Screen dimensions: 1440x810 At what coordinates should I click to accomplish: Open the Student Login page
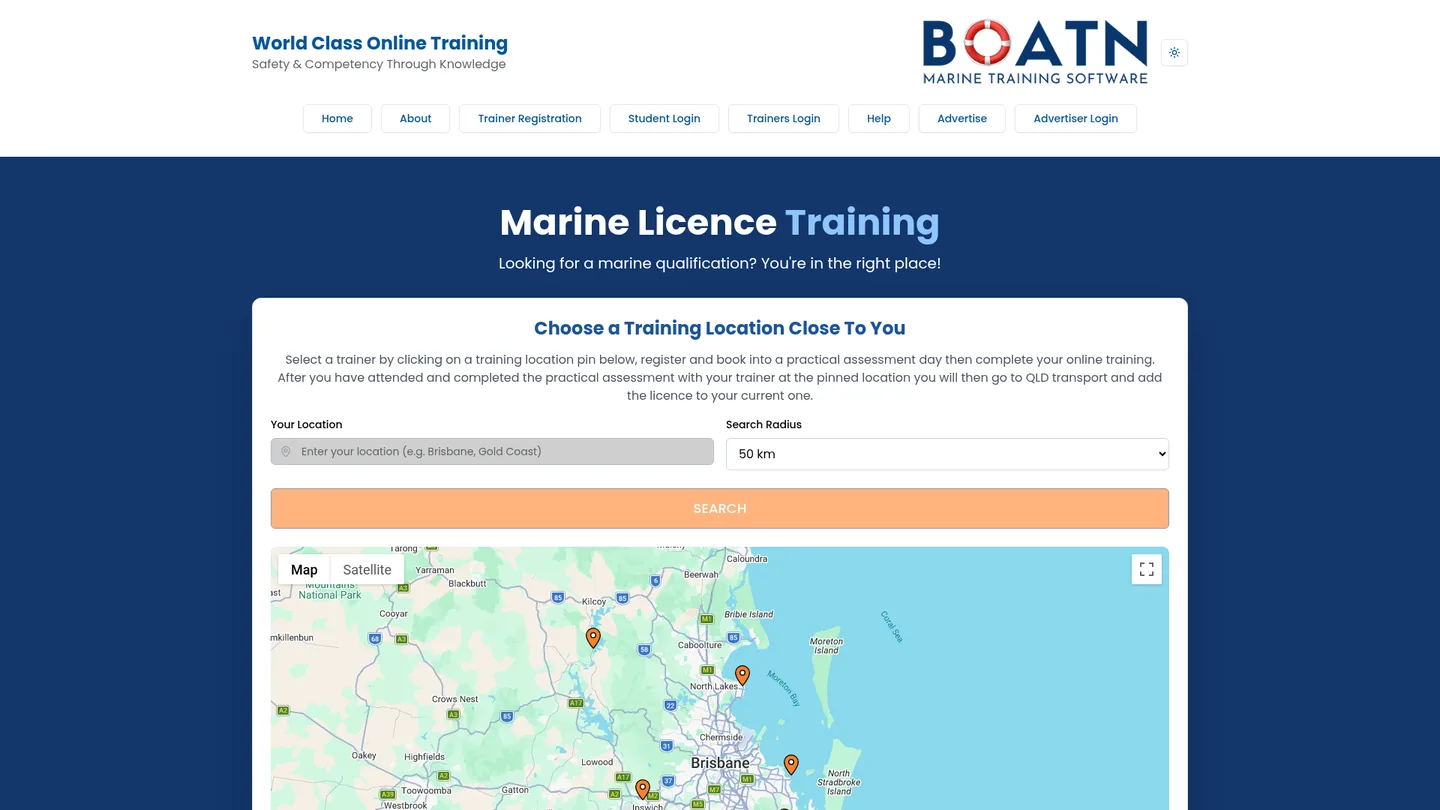tap(664, 118)
